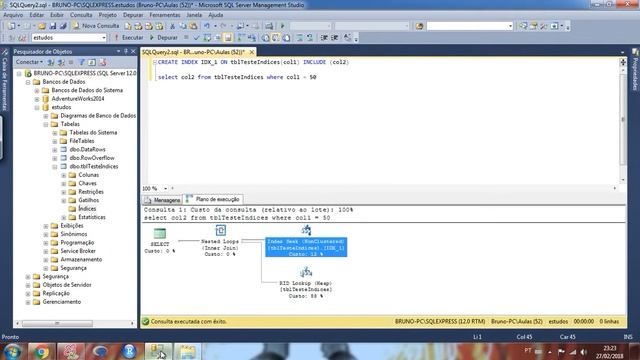640x360 pixels.
Task: Click Object Explorer horizontal scrollbar thumb
Action: 57,323
